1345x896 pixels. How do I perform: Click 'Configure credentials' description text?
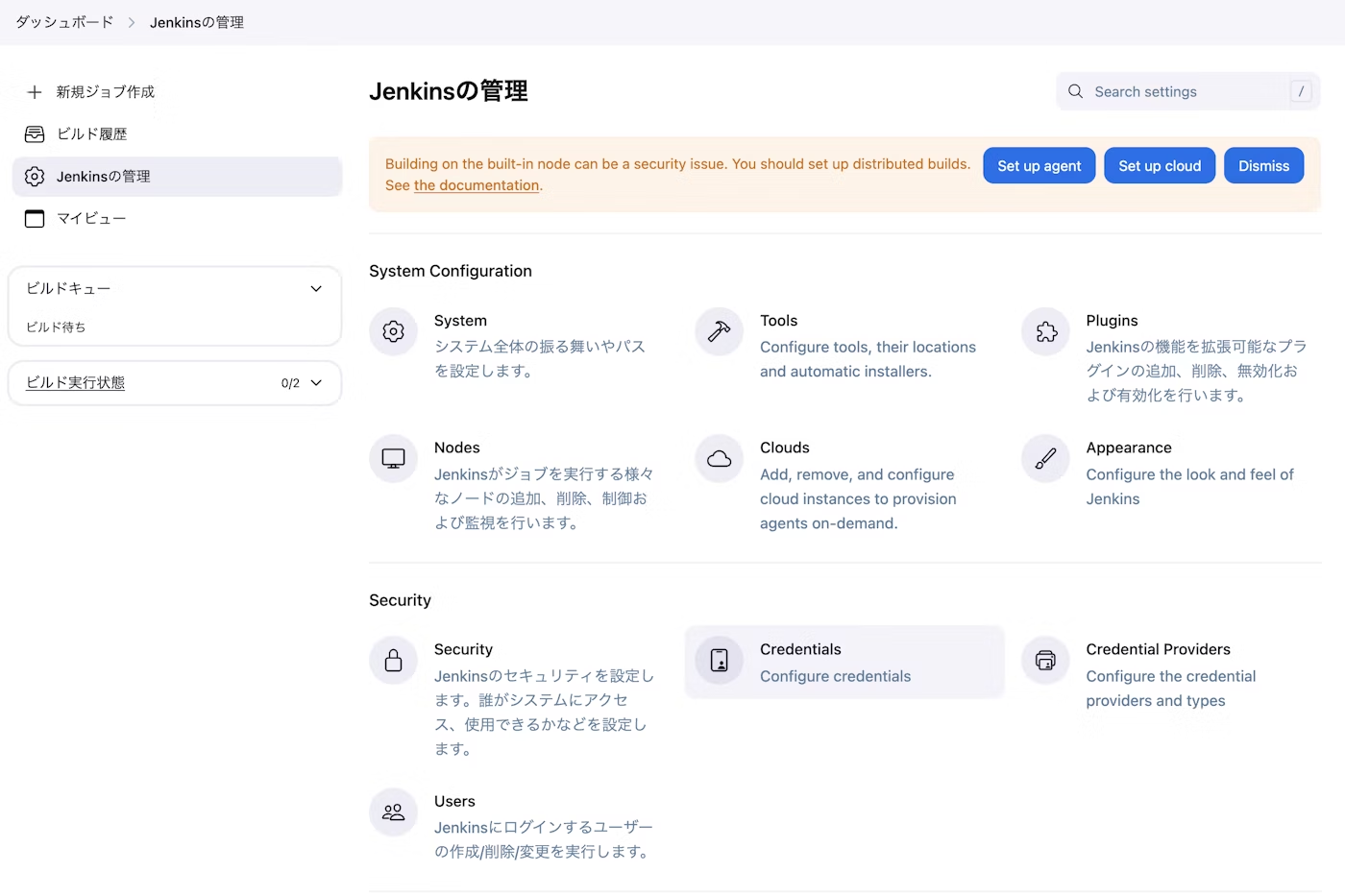(836, 676)
